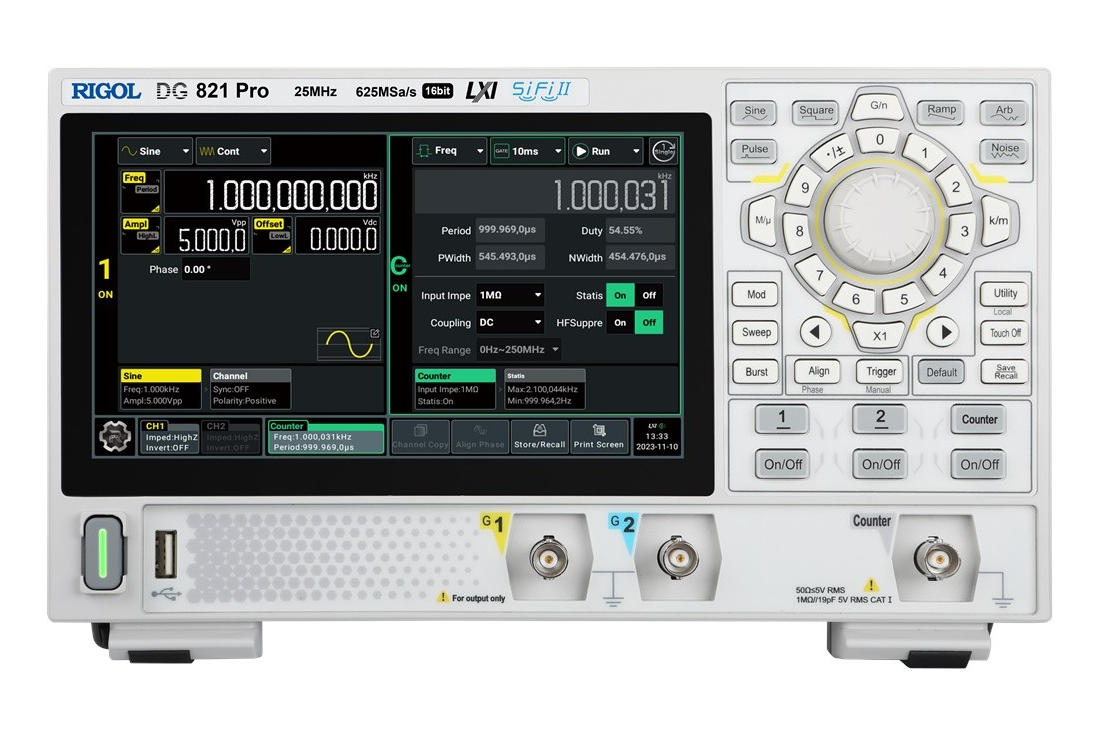Tap the Store/Recall icon on screen

pyautogui.click(x=539, y=437)
